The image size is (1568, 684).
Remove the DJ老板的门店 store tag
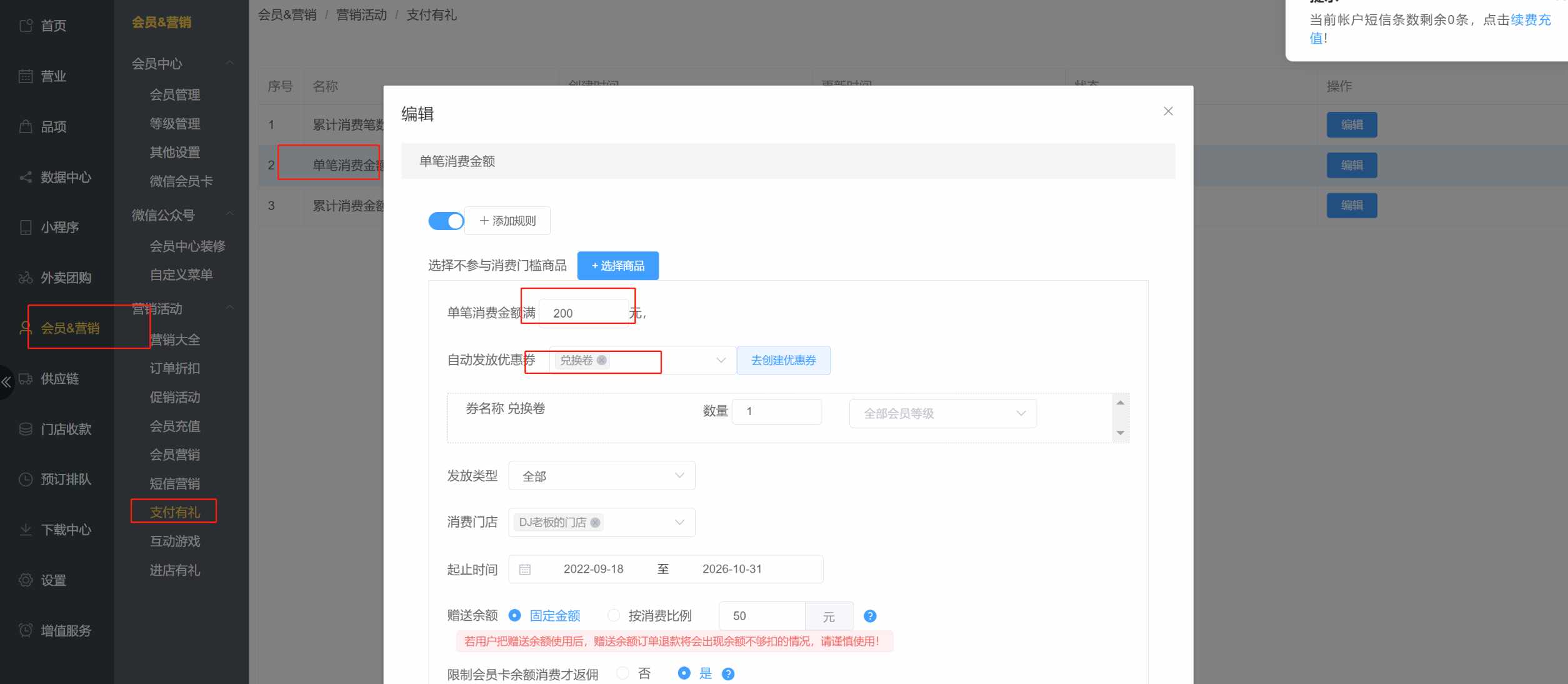pyautogui.click(x=595, y=523)
